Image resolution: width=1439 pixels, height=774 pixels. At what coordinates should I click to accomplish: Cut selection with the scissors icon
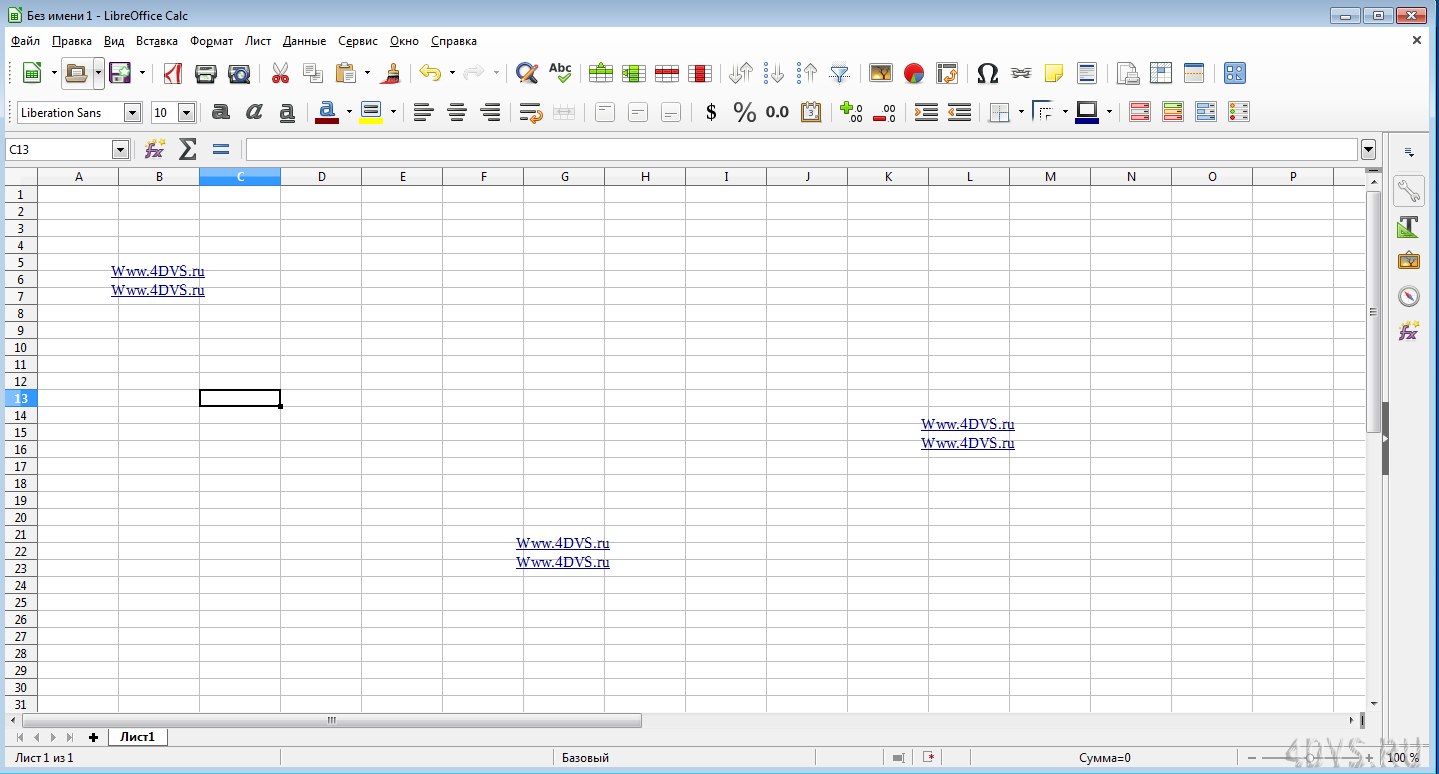(280, 73)
